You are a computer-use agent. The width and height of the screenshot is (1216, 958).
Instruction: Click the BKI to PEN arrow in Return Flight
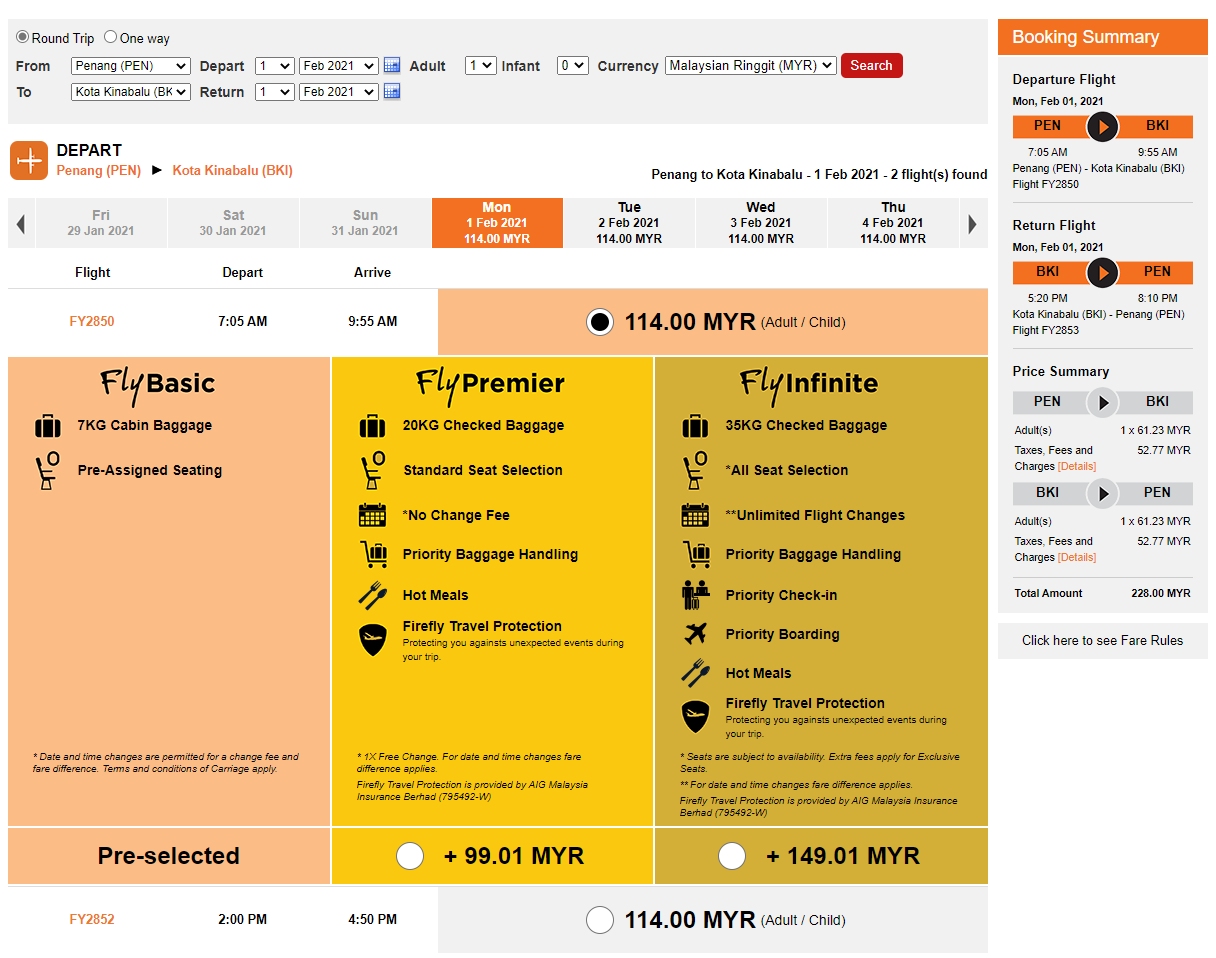1102,271
